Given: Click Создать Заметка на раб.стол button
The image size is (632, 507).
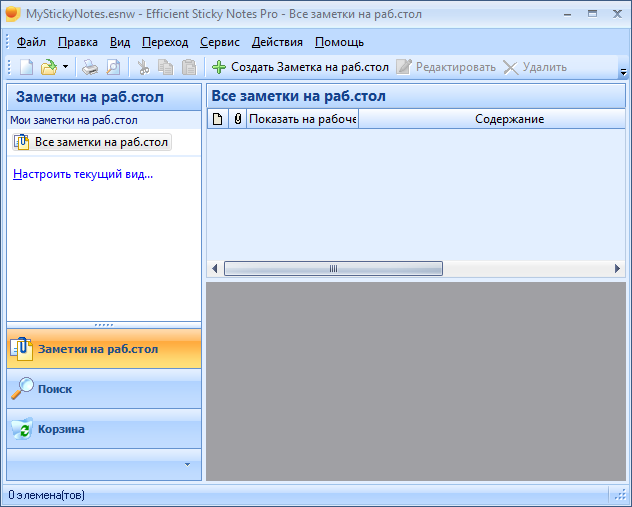Looking at the screenshot, I should point(299,67).
